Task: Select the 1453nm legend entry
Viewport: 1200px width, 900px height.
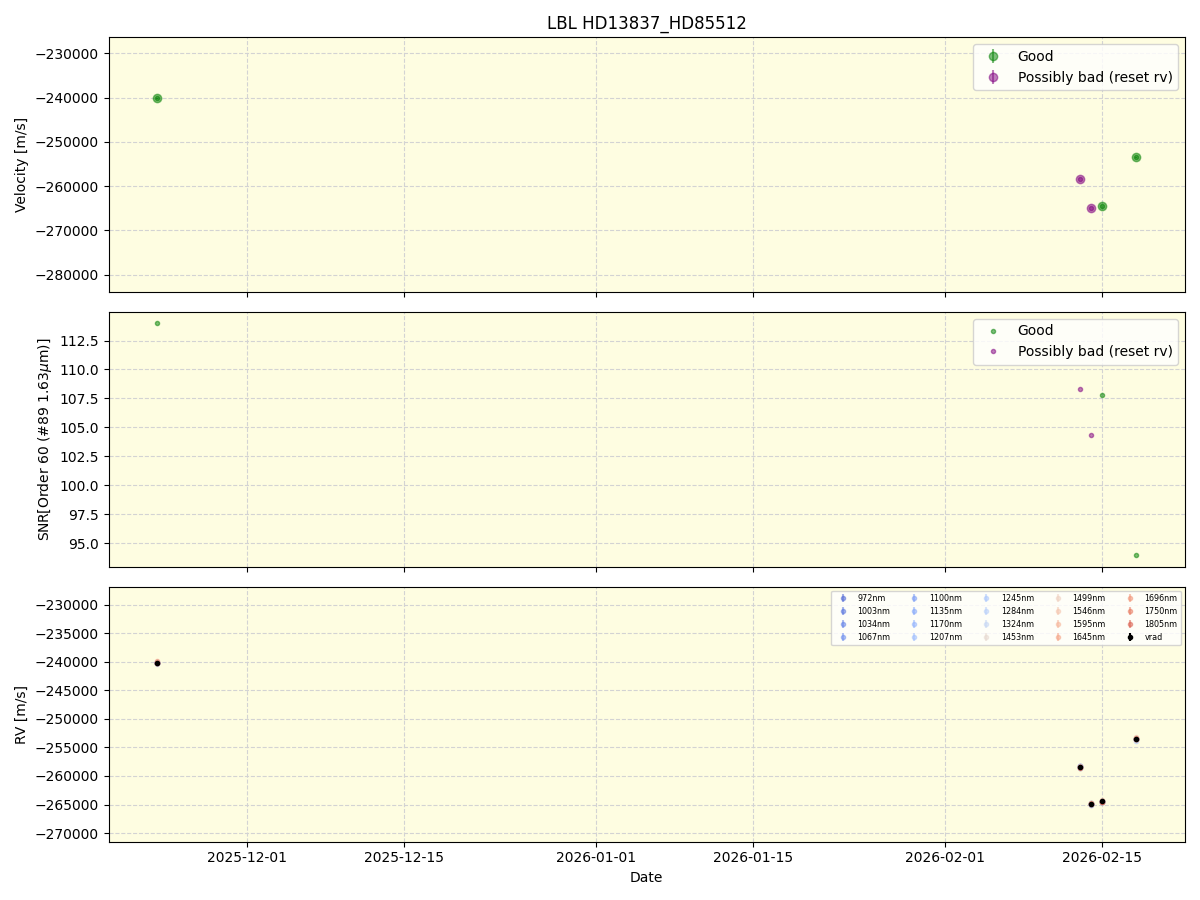Action: tap(1017, 637)
